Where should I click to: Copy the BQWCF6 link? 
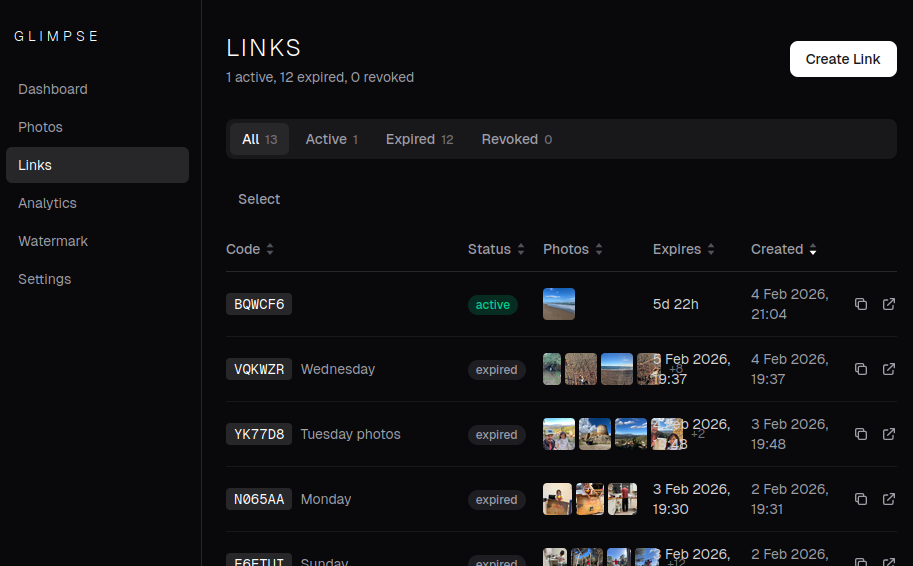861,304
